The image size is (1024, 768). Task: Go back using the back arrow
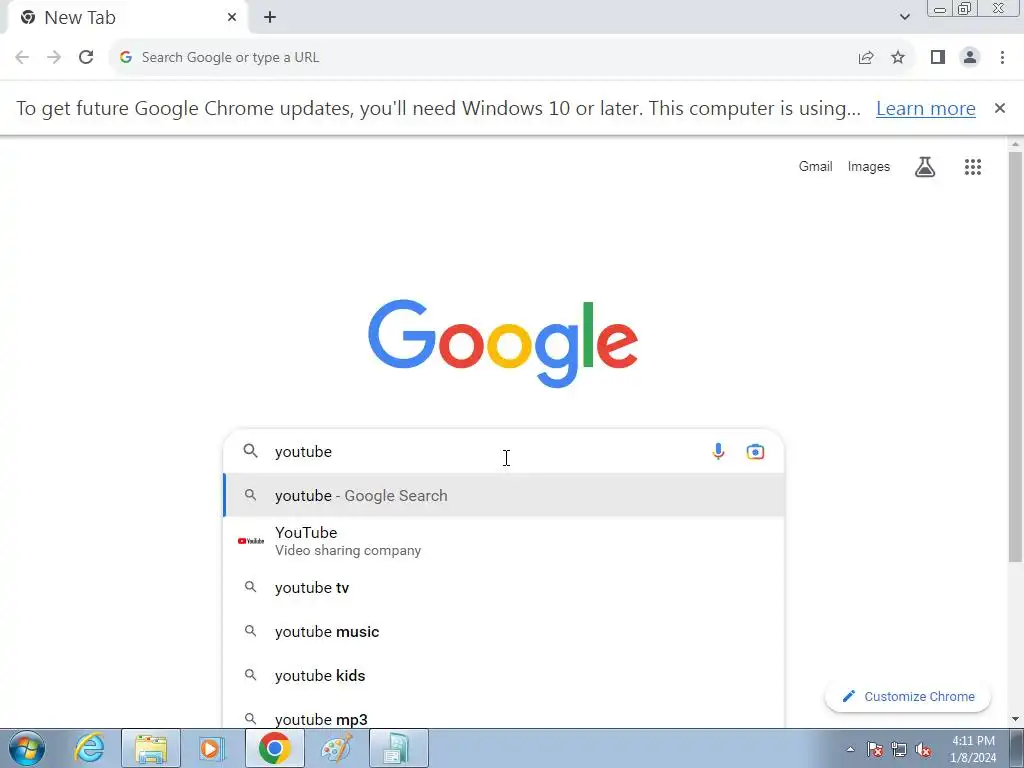pos(22,57)
